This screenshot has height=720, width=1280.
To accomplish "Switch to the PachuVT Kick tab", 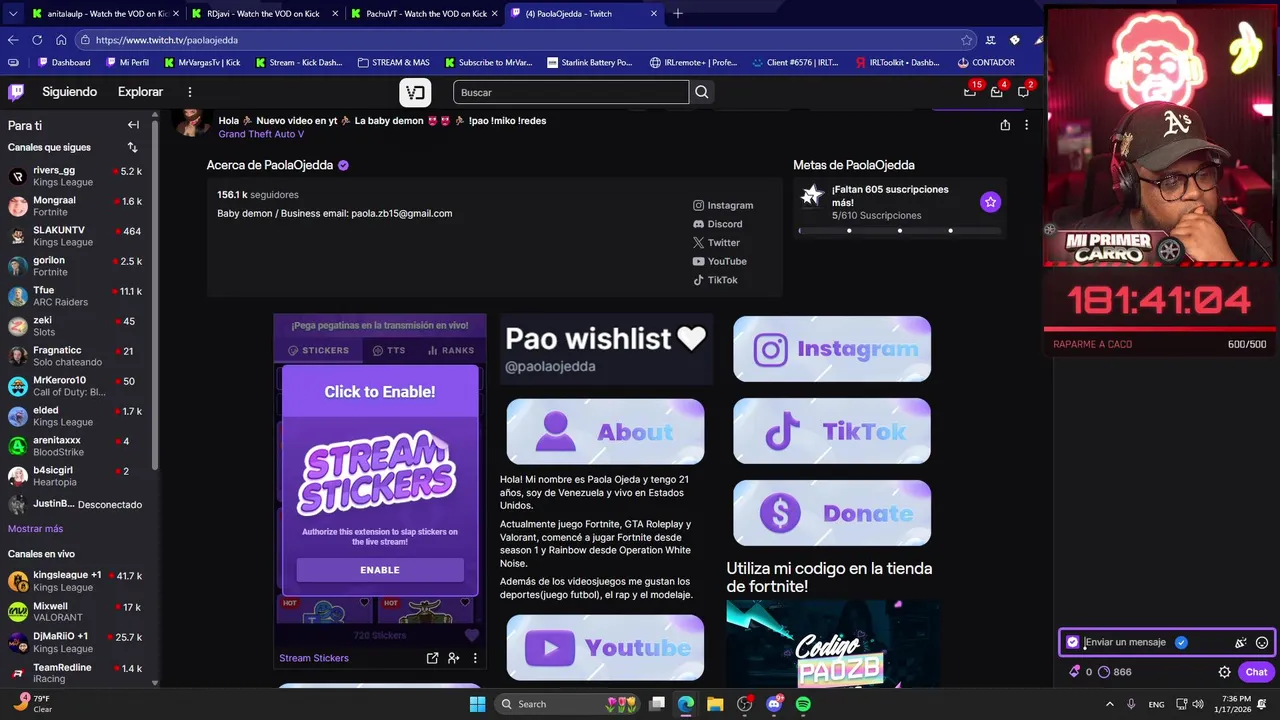I will point(423,14).
